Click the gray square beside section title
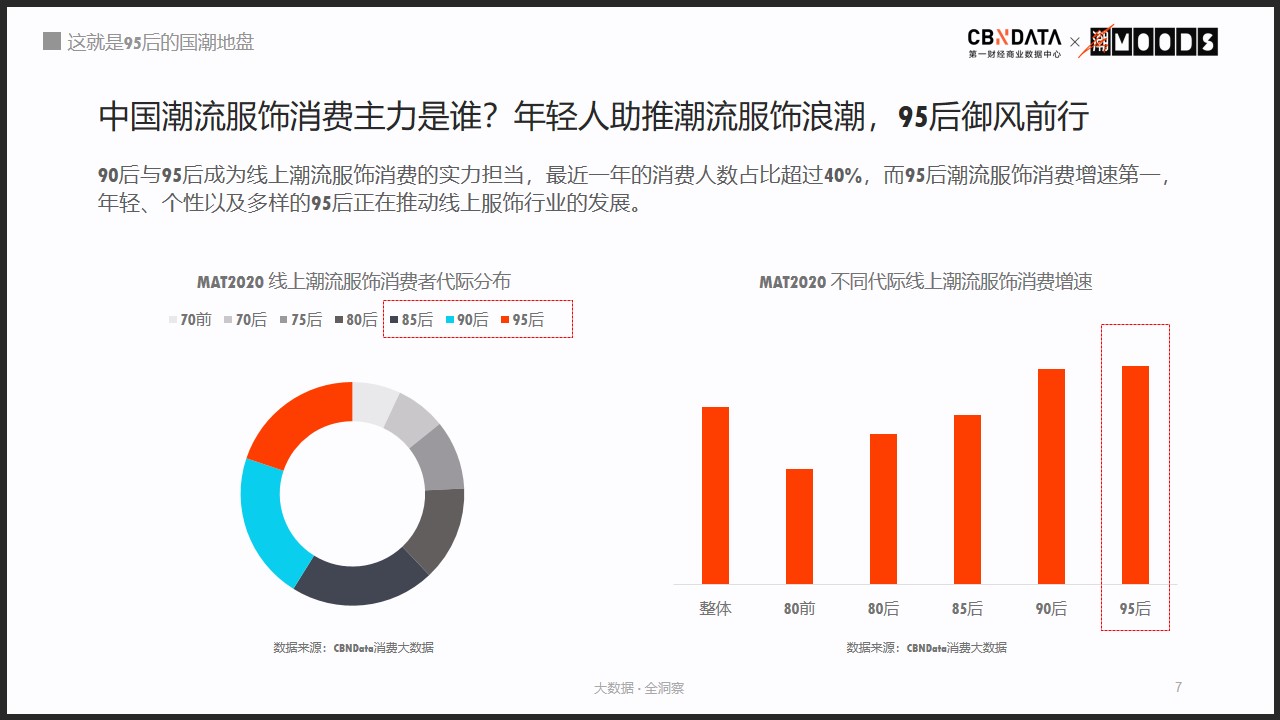The height and width of the screenshot is (720, 1280). [52, 42]
